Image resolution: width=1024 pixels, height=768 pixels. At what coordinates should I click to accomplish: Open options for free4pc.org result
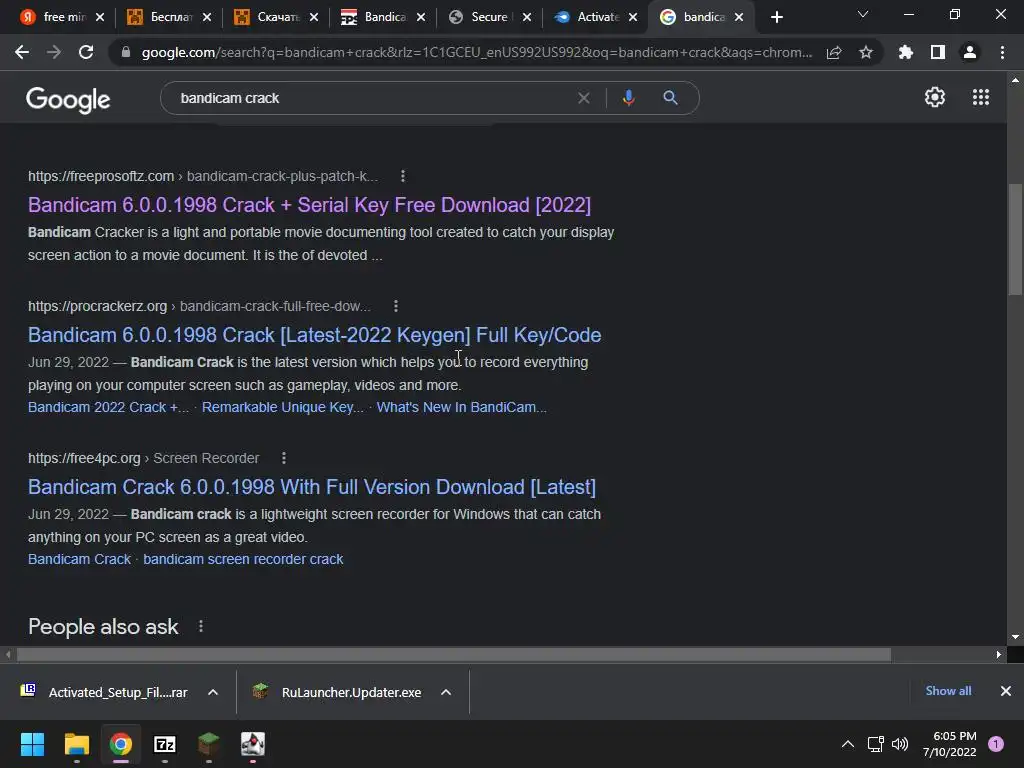pyautogui.click(x=283, y=458)
